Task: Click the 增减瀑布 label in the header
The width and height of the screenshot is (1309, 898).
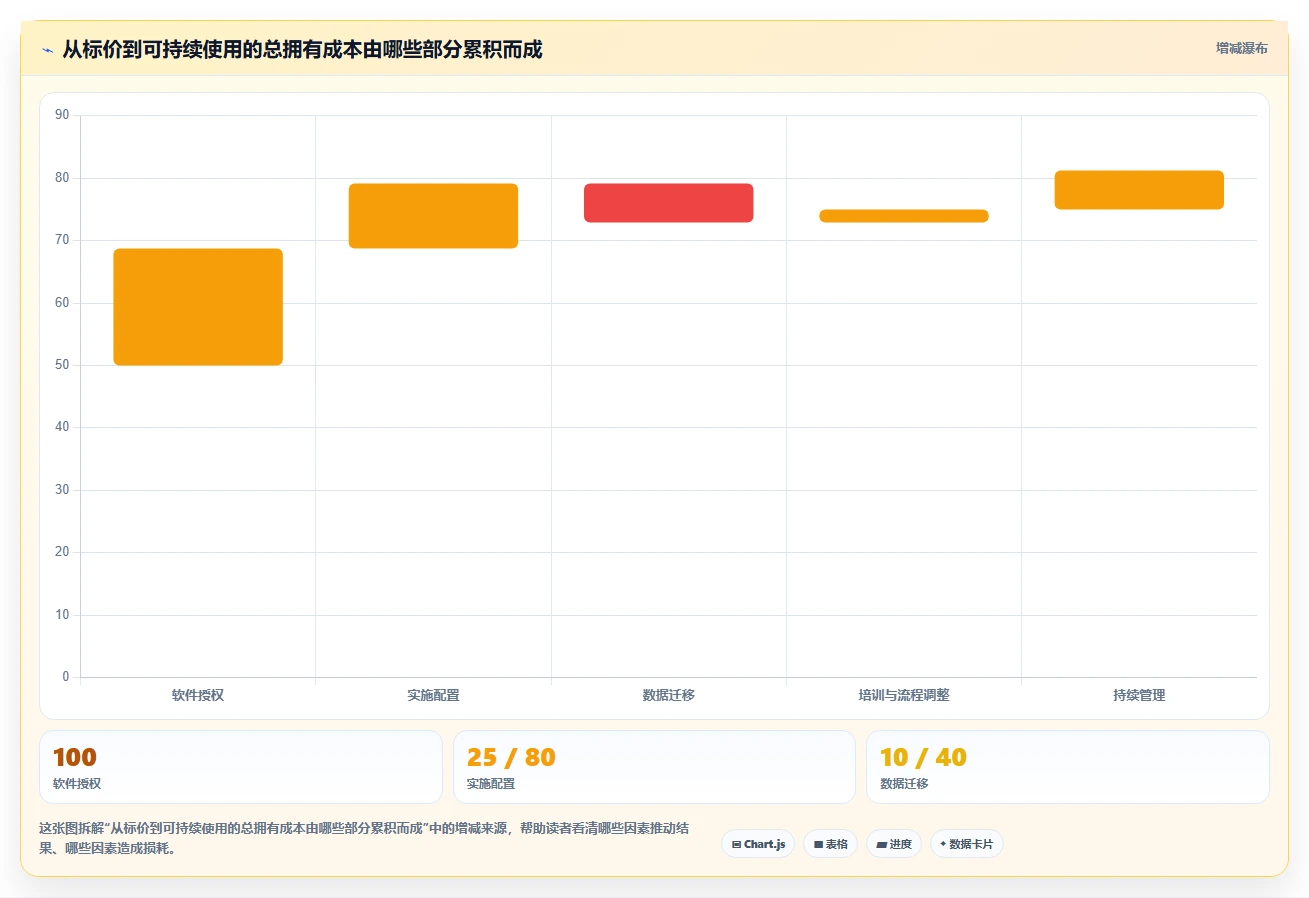Action: tap(1241, 48)
